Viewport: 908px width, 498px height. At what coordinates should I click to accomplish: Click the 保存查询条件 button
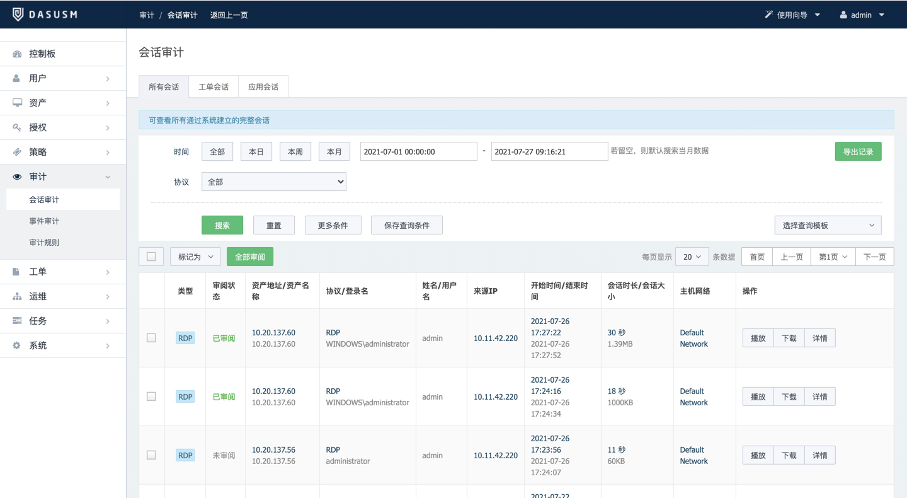(x=407, y=225)
